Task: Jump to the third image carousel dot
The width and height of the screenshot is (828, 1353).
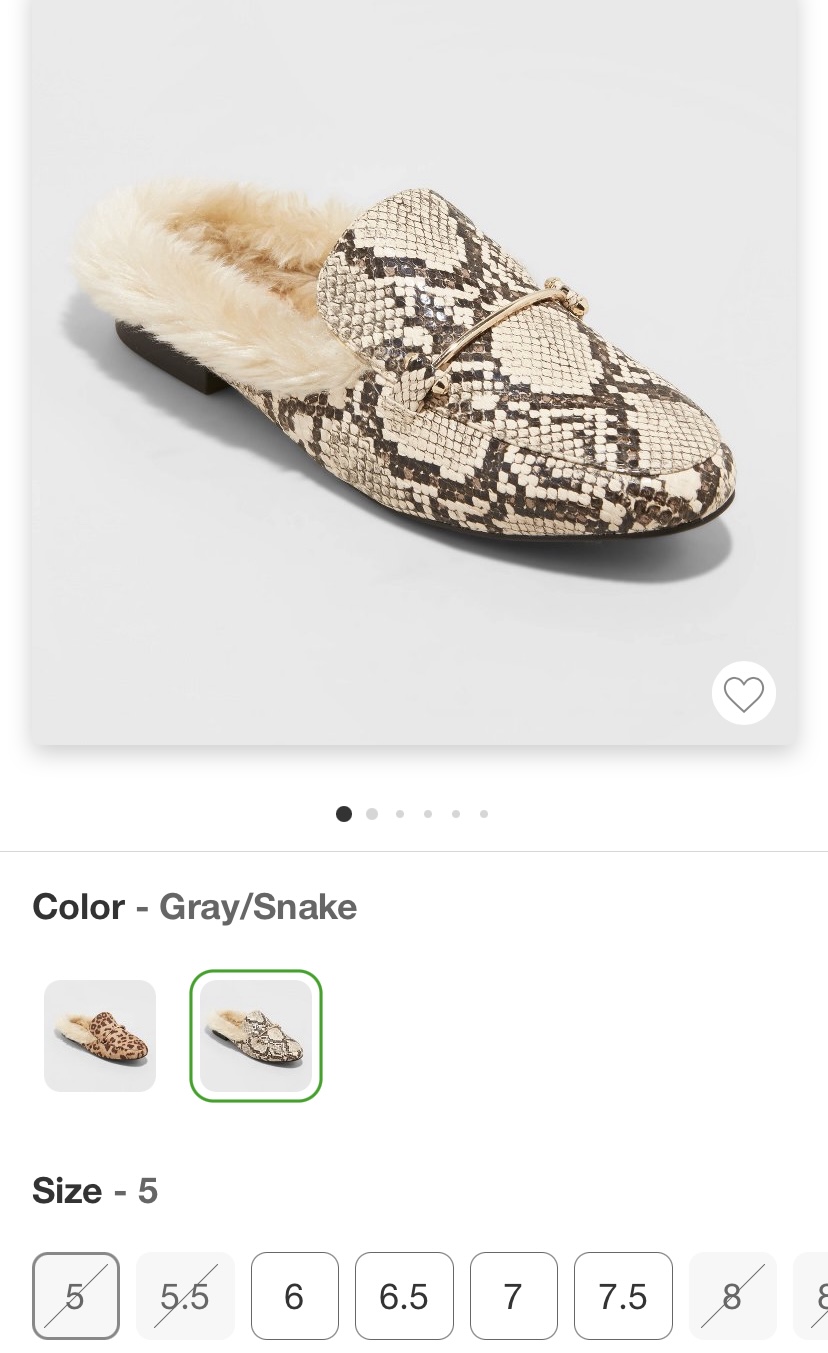Action: coord(400,814)
